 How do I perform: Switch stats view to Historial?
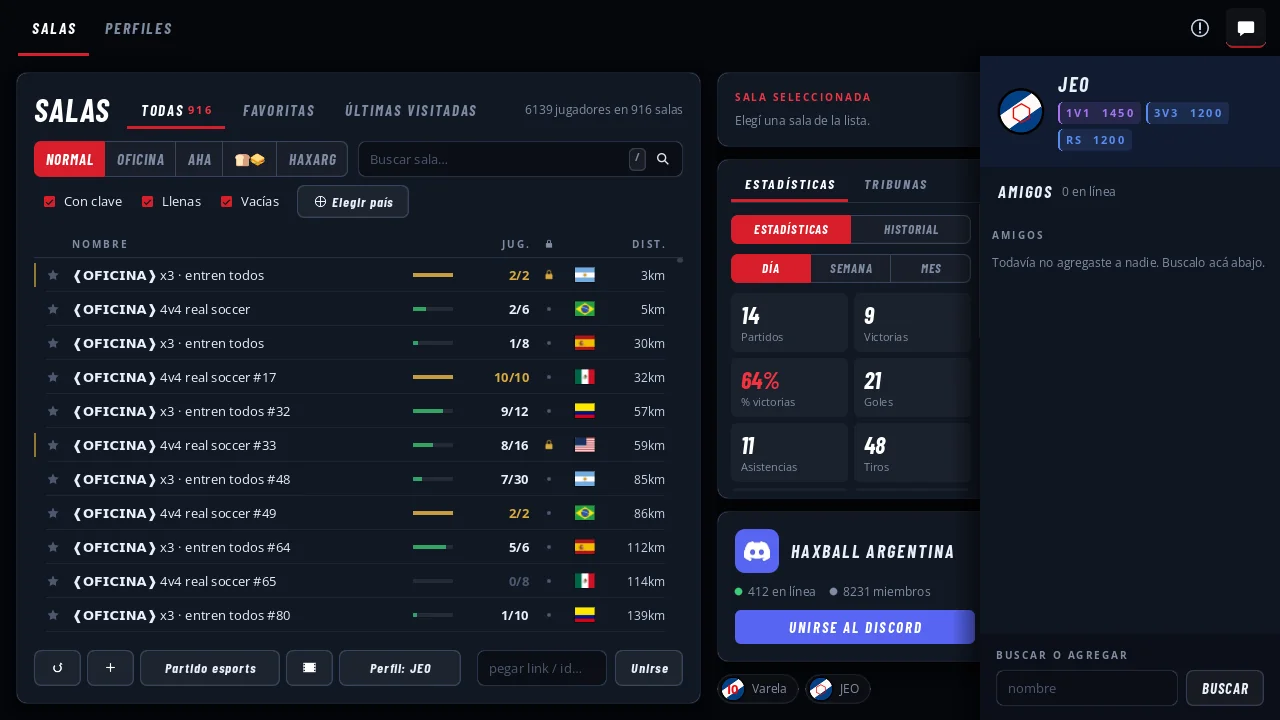coord(911,229)
